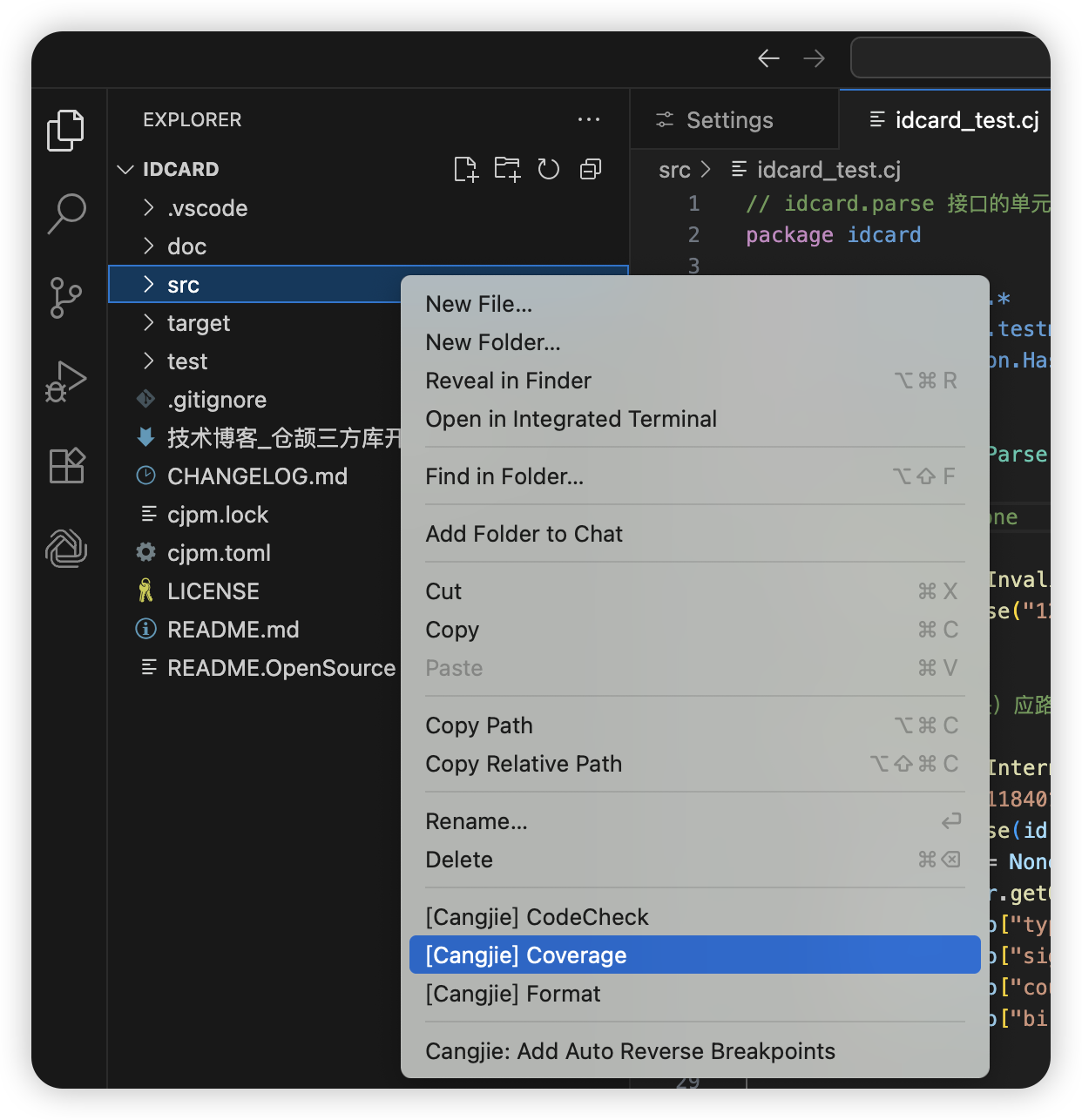Open the Source Control view
The height and width of the screenshot is (1120, 1082).
click(x=66, y=297)
